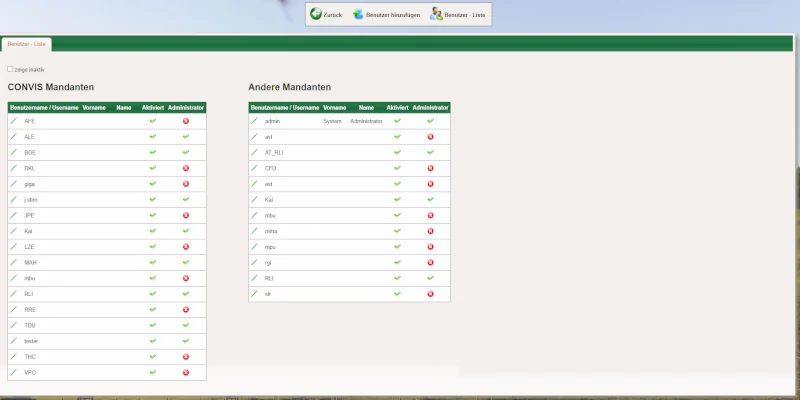
Task: Edit user CFO using the pencil icon
Action: 254,168
